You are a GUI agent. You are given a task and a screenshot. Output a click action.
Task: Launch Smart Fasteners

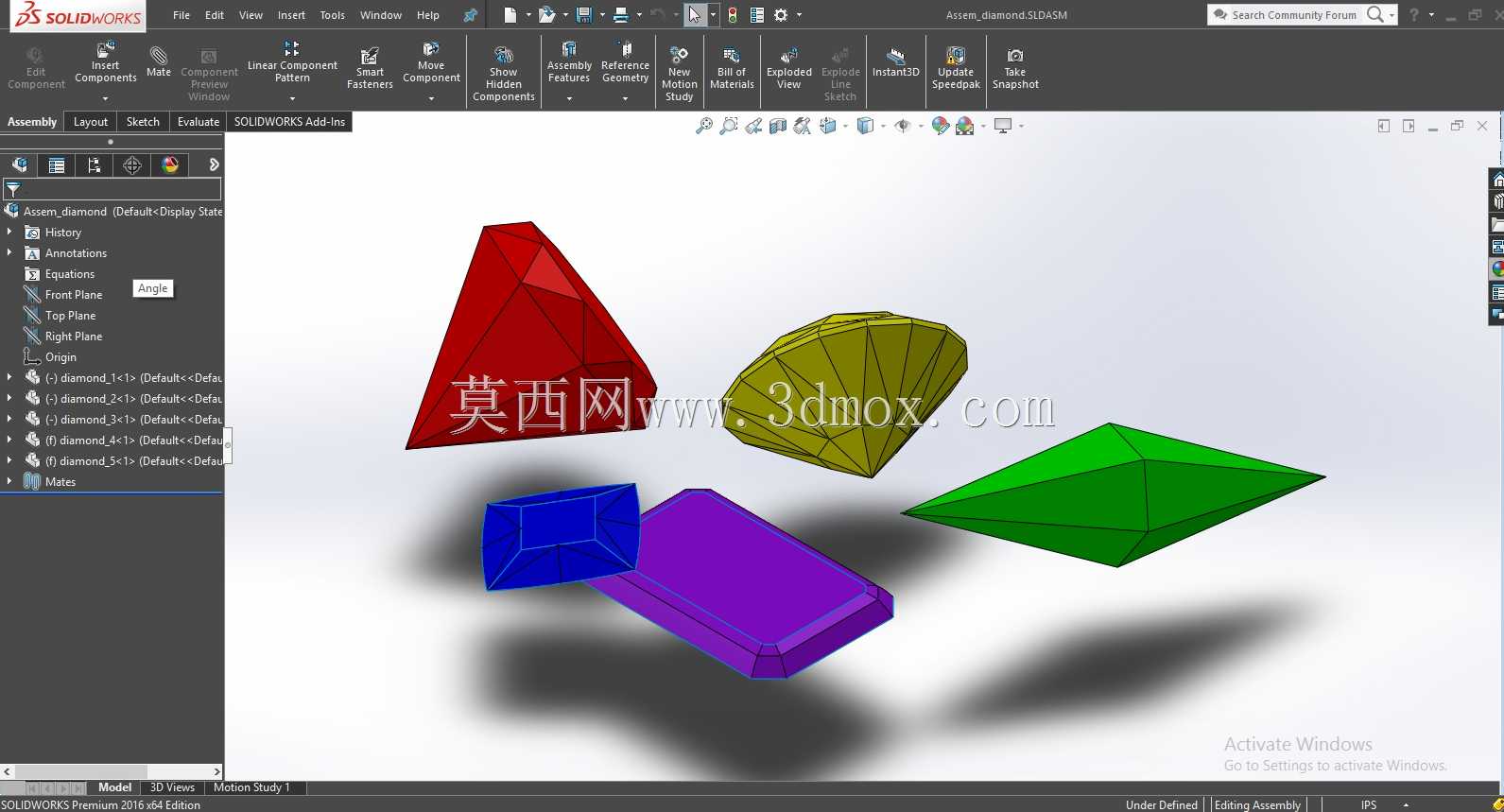370,68
